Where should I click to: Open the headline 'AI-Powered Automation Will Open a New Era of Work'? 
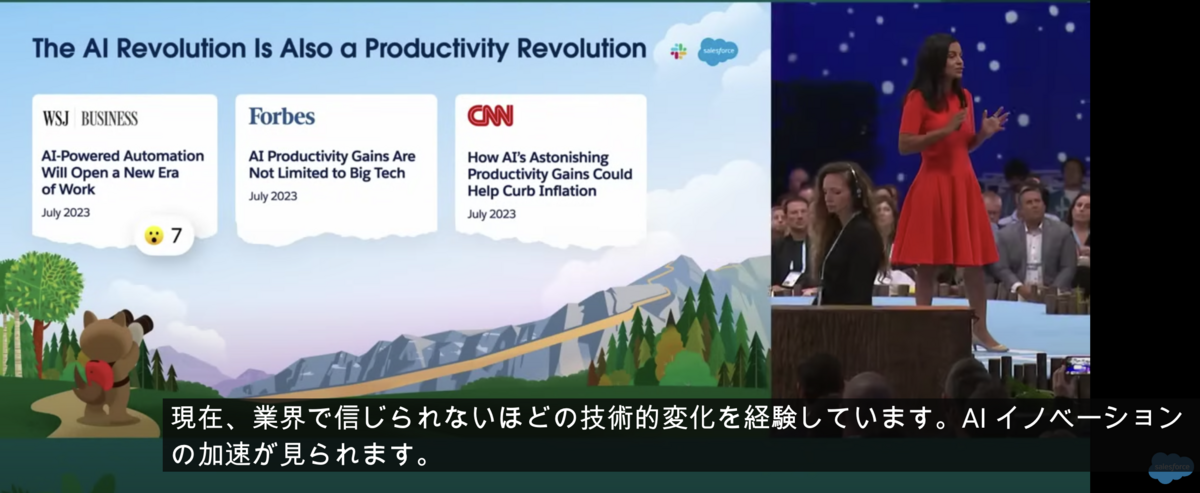click(x=123, y=172)
